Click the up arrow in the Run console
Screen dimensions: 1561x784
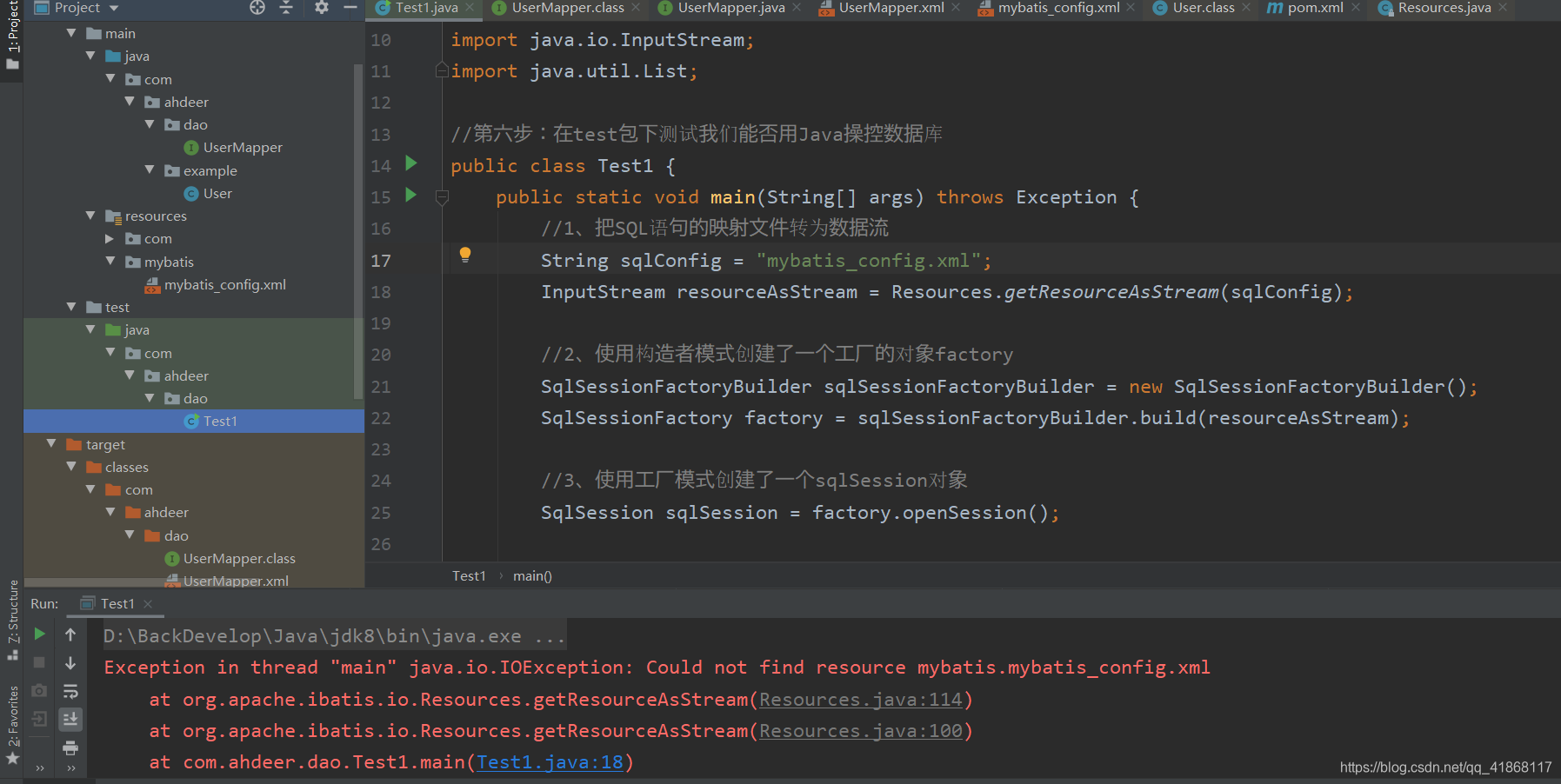coord(70,635)
